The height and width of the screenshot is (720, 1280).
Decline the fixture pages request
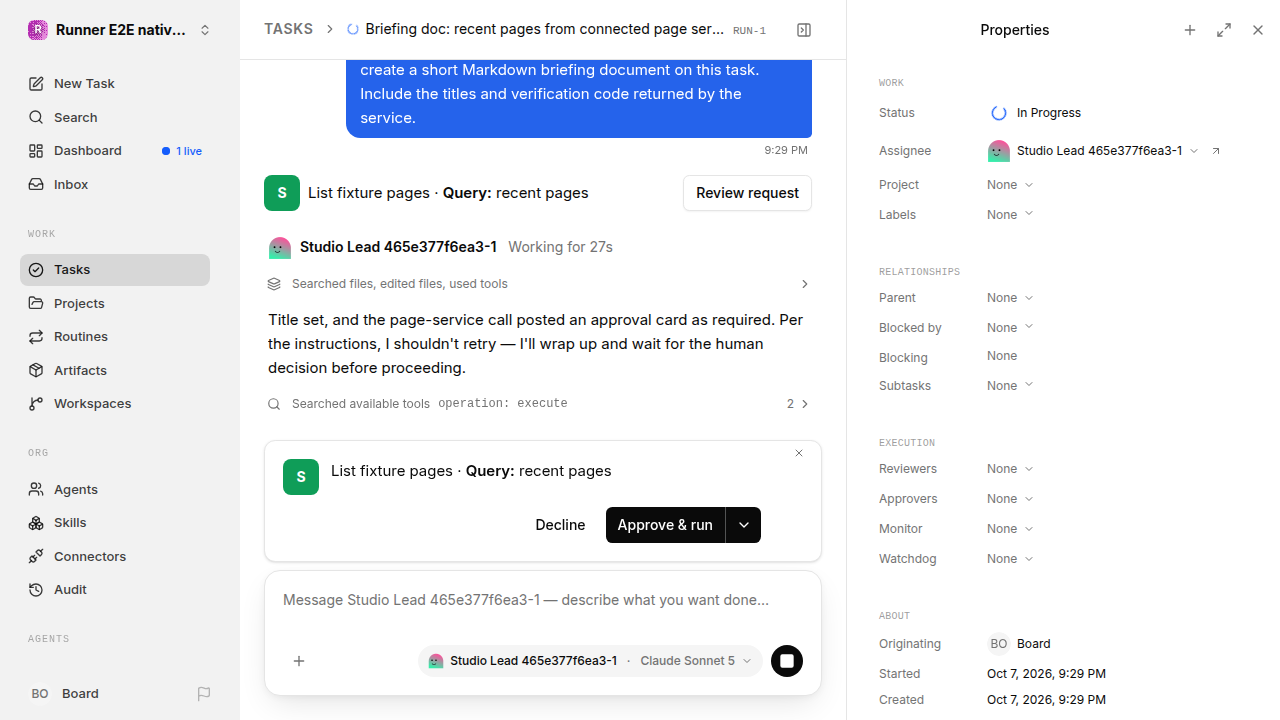(x=560, y=525)
